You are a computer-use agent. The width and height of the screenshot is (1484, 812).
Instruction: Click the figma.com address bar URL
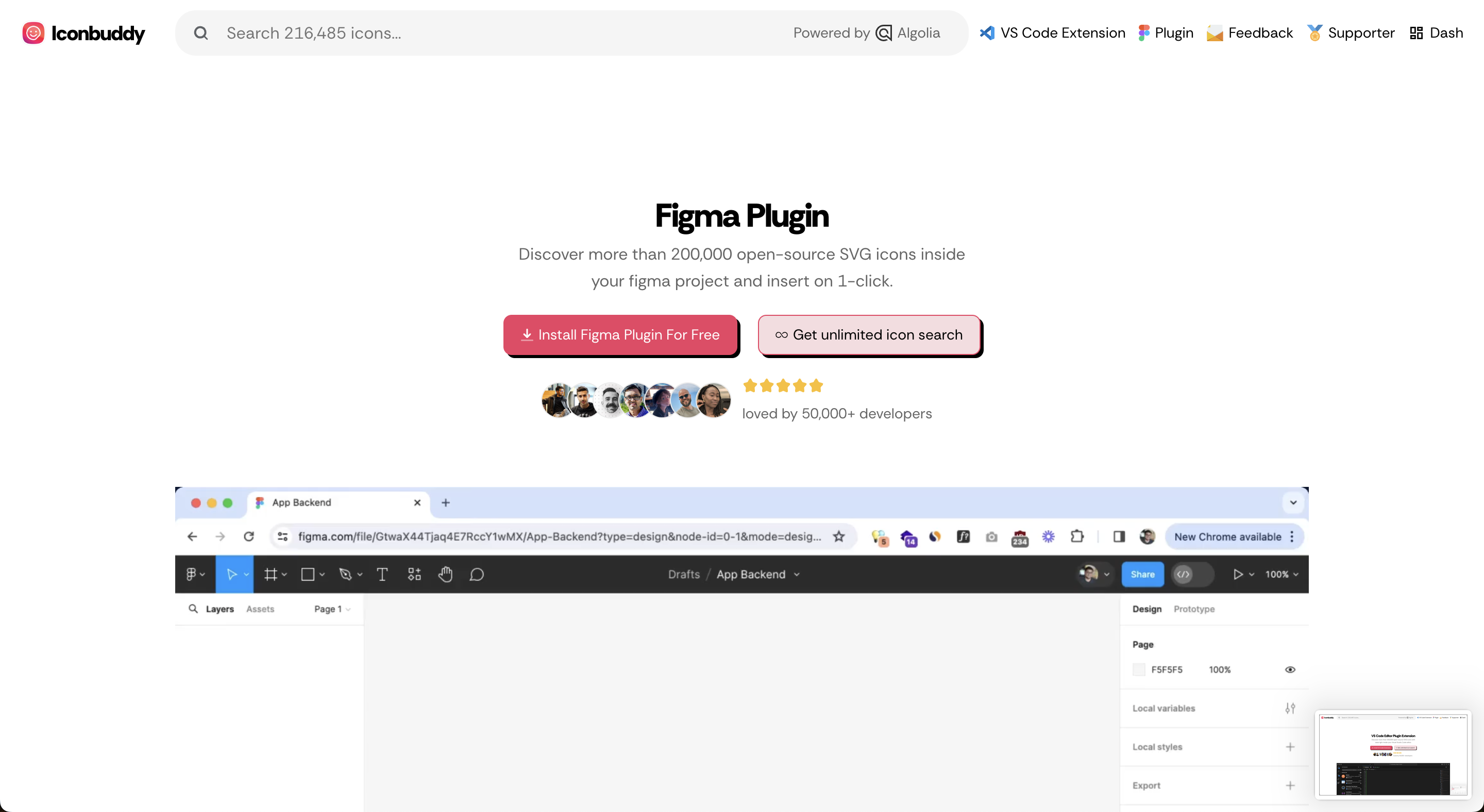coord(559,536)
